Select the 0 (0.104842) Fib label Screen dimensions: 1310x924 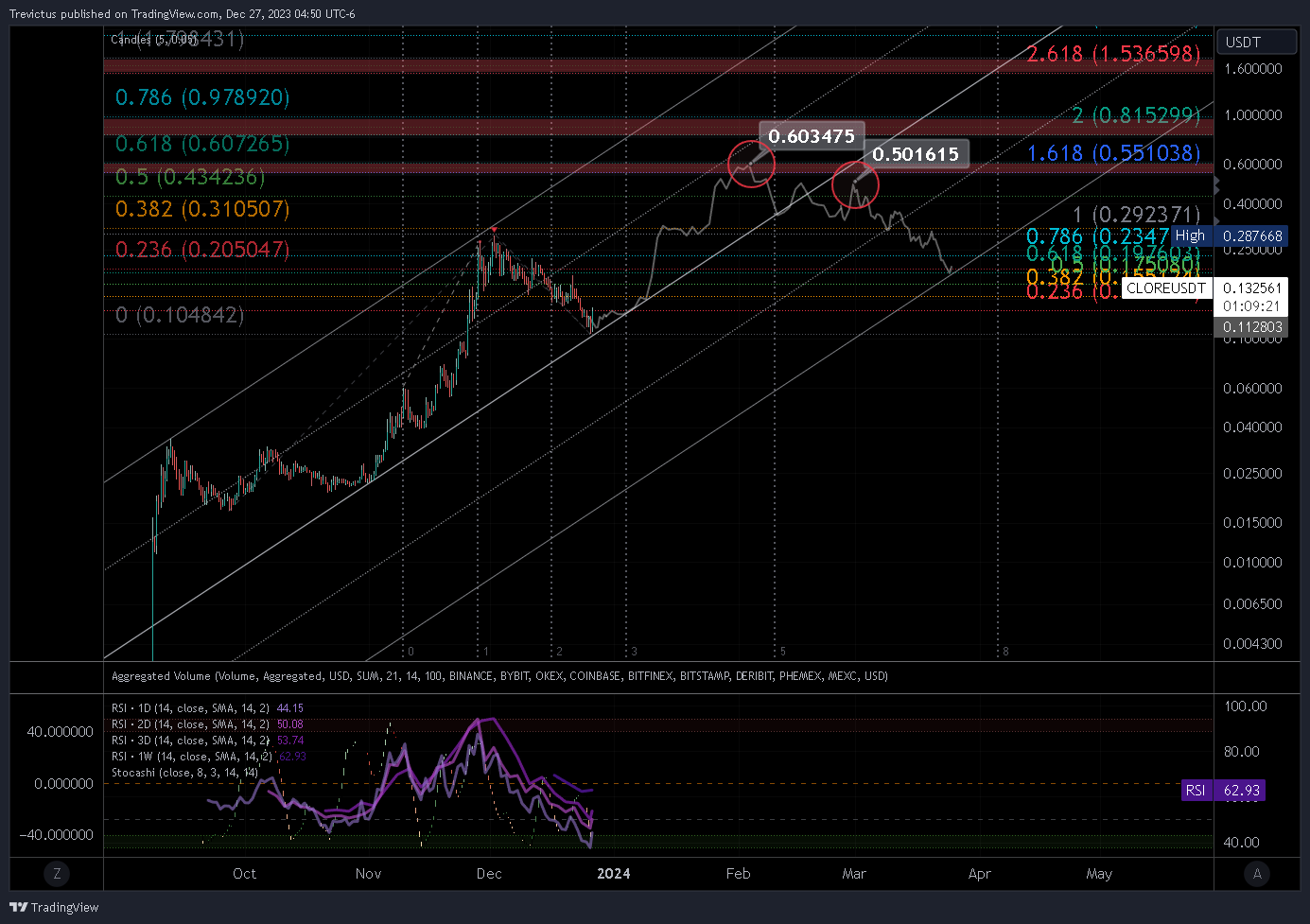tap(180, 315)
